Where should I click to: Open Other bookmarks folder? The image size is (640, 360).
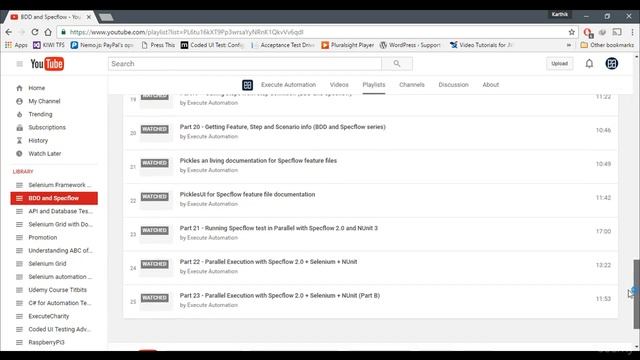(x=607, y=45)
